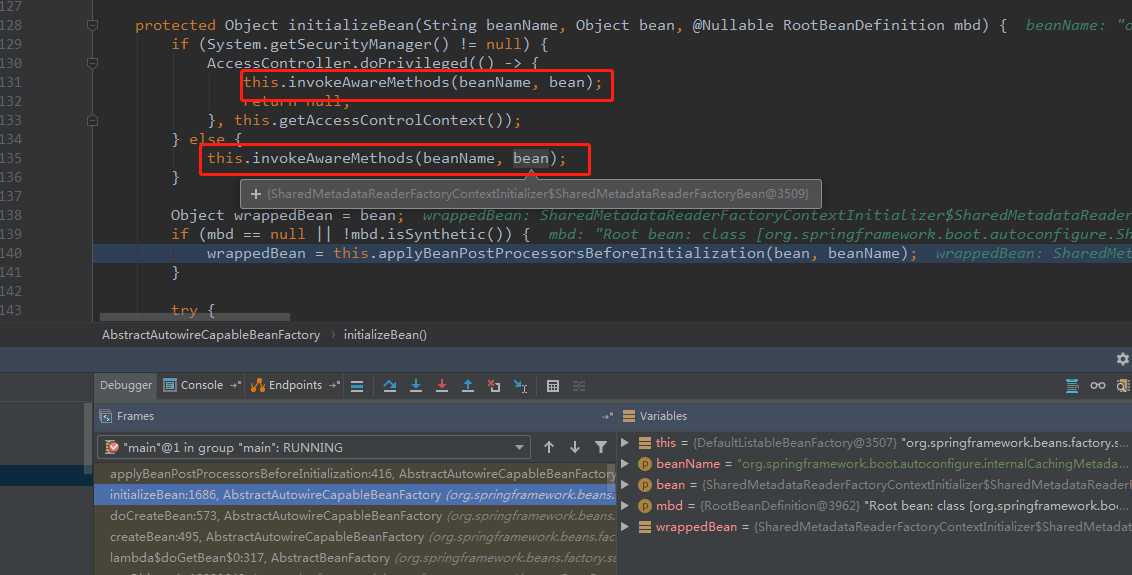
Task: Click Show Execution Point icon
Action: (357, 386)
